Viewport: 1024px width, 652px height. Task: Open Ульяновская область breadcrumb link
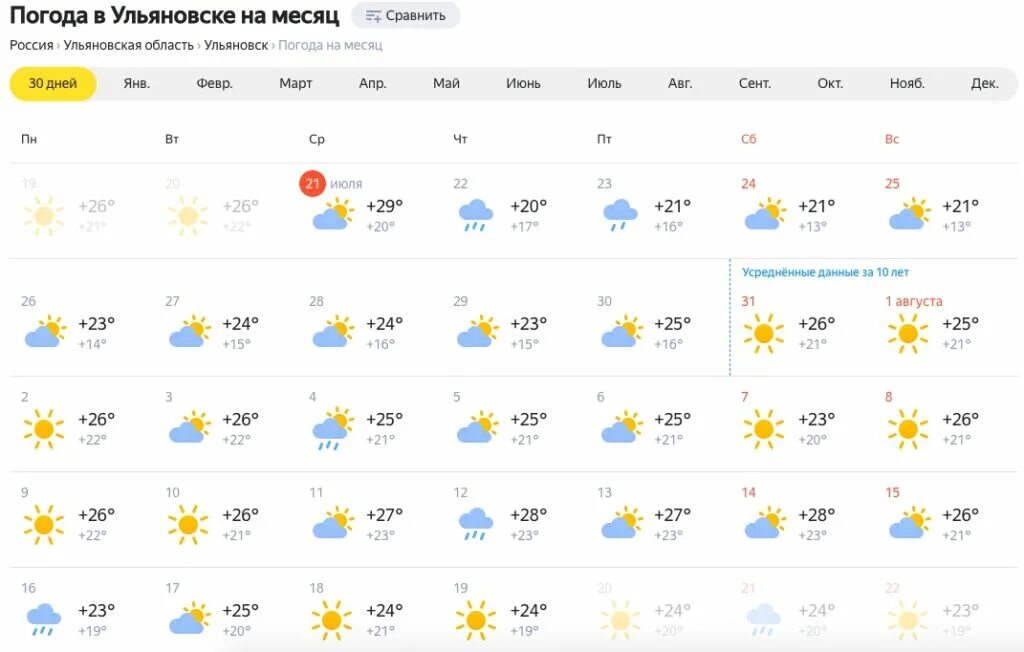(129, 46)
